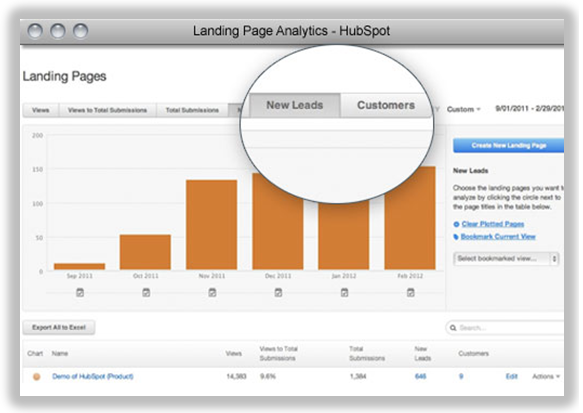Sort by Views to Total Submissions column header
Viewport: 583px width, 413px height.
[x=278, y=354]
